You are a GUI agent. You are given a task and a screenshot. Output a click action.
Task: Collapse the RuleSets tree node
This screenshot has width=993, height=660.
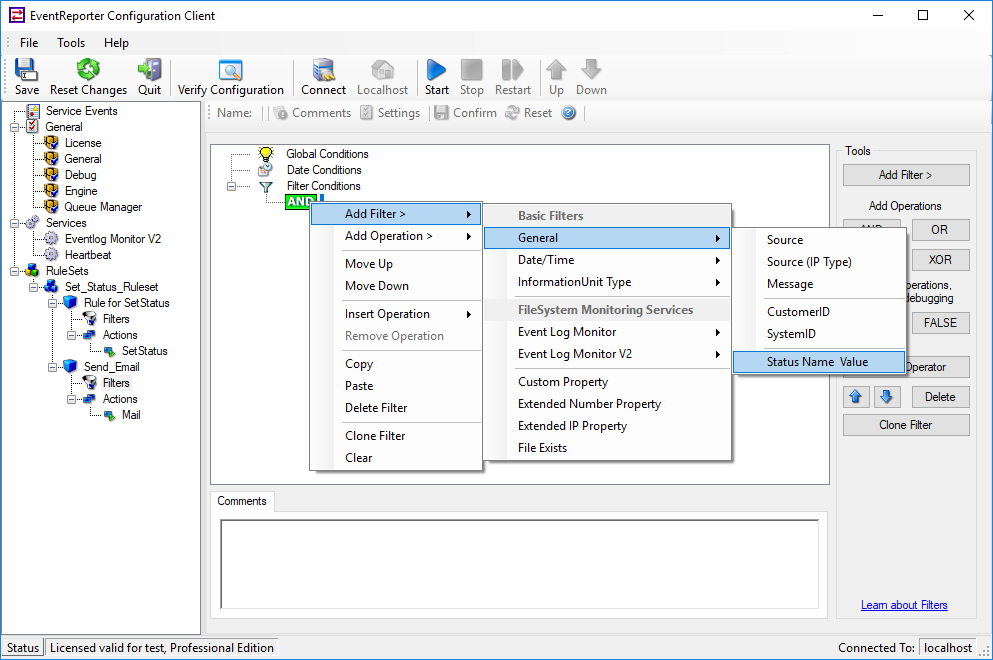14,271
